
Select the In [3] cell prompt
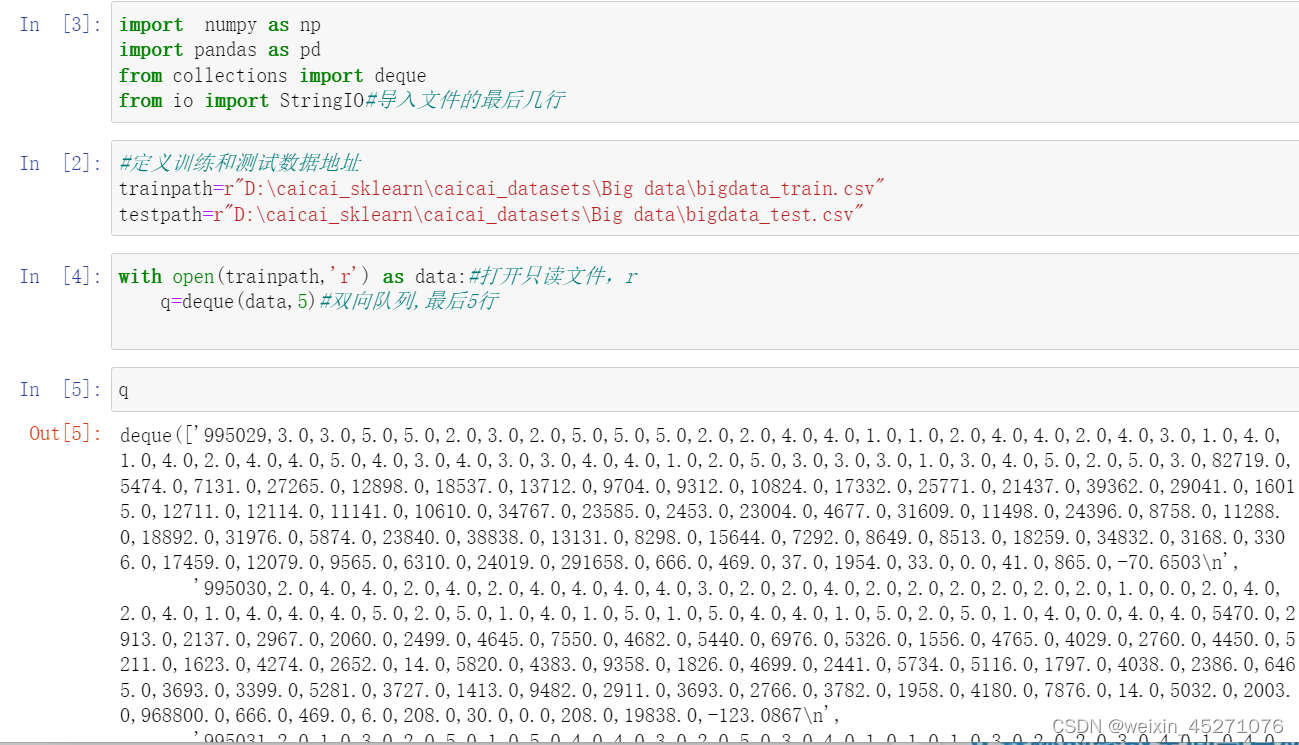[60, 25]
